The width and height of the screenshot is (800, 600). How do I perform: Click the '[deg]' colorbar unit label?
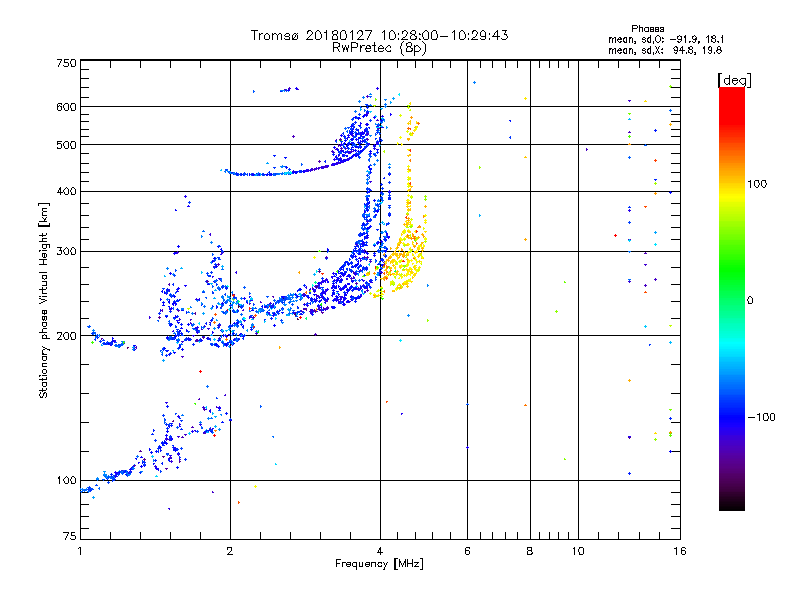pyautogui.click(x=734, y=80)
